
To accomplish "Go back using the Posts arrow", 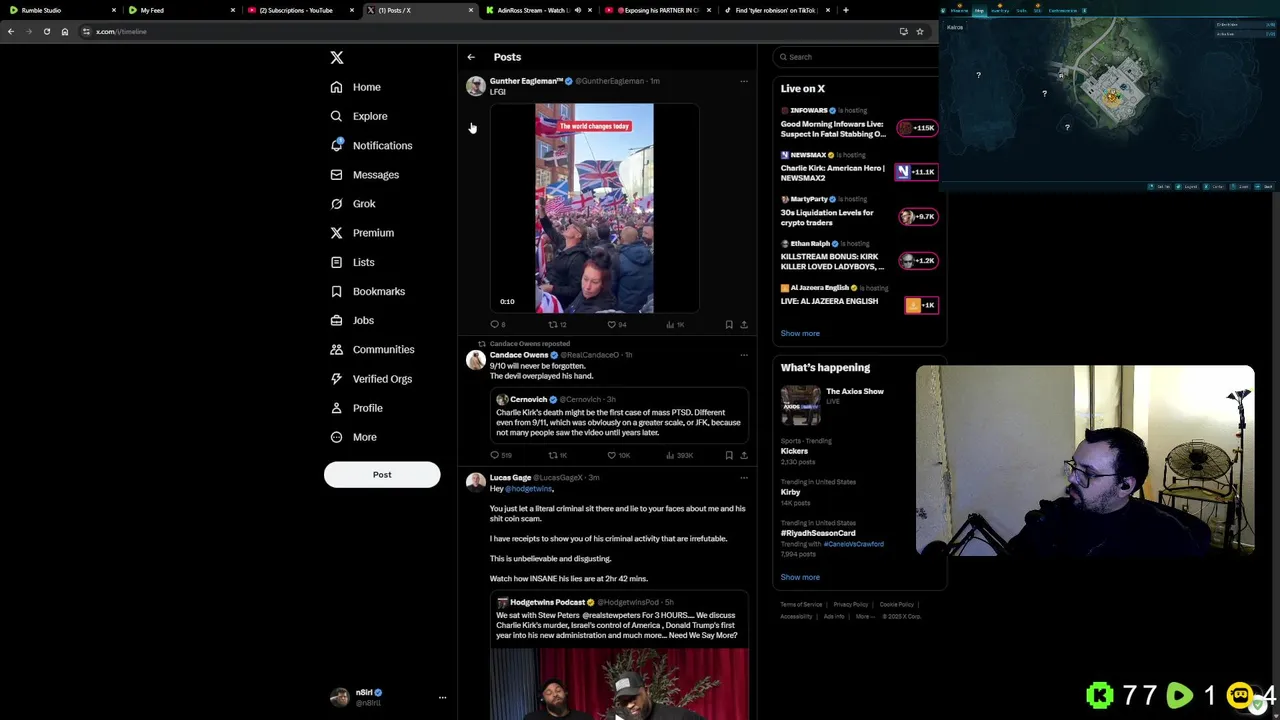I will click(471, 57).
